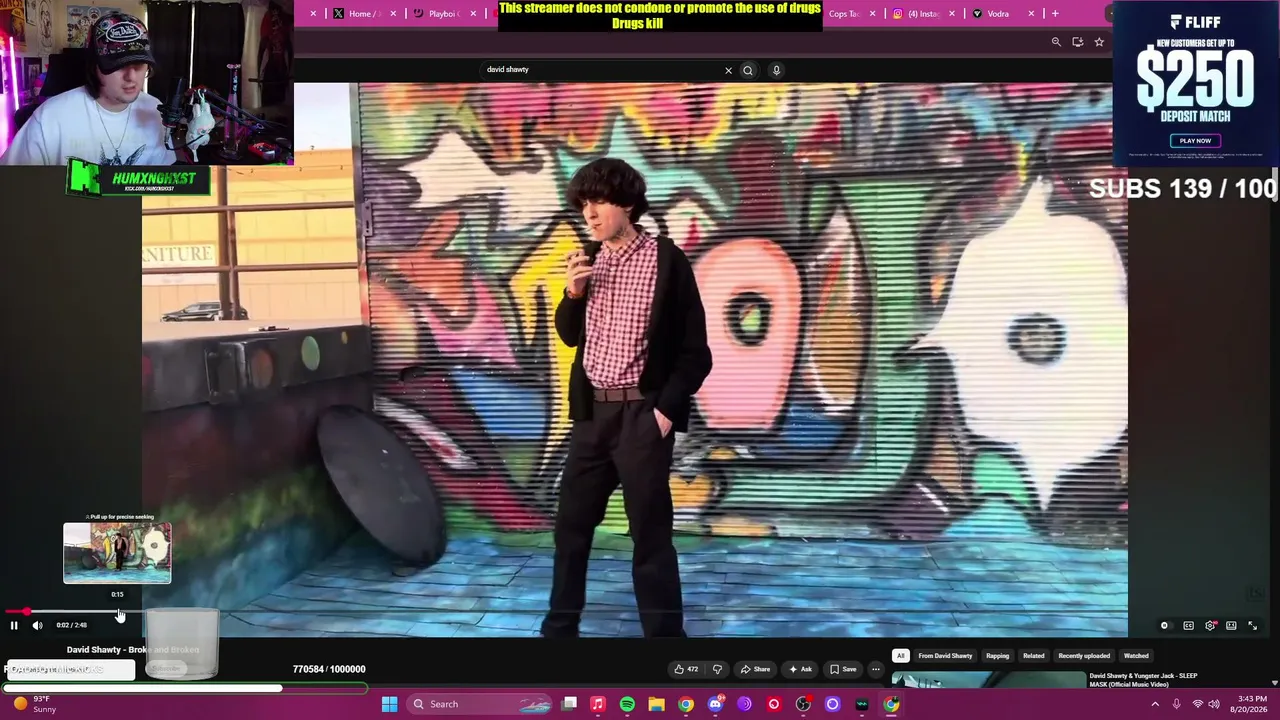Like the video with 472 likes

(x=687, y=669)
